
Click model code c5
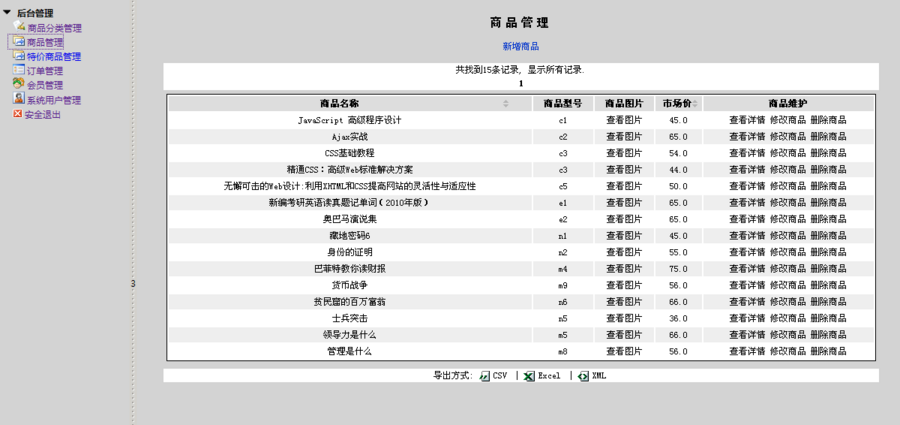[562, 187]
